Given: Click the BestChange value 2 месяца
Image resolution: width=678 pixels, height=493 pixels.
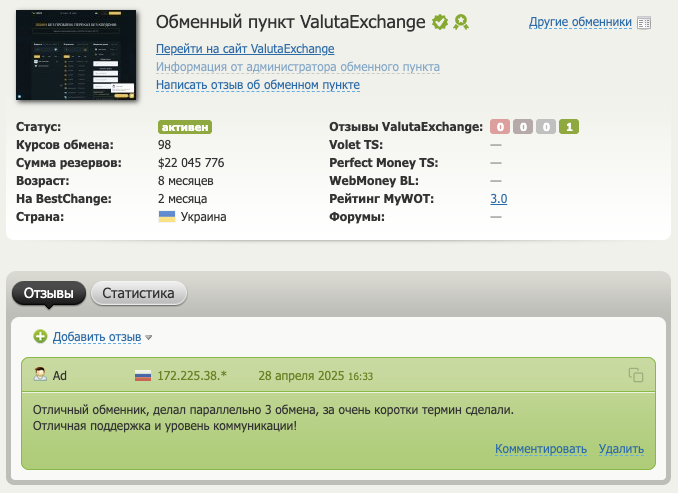Looking at the screenshot, I should coord(182,199).
